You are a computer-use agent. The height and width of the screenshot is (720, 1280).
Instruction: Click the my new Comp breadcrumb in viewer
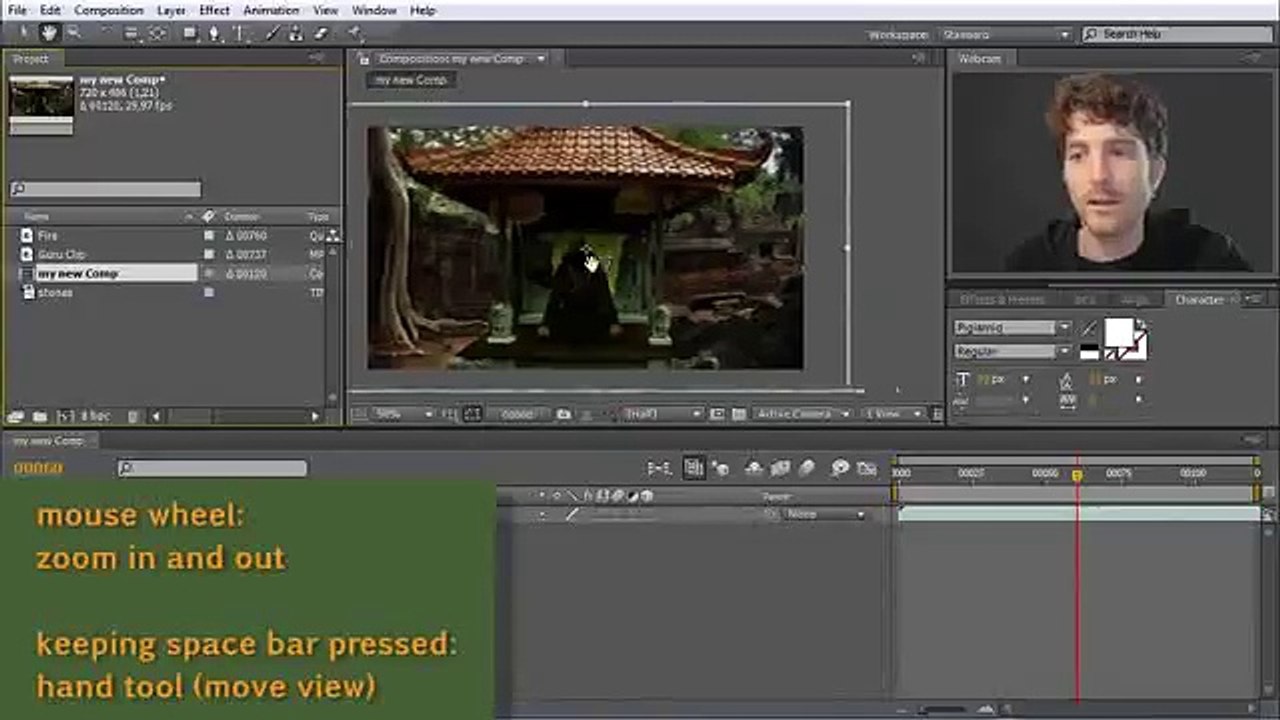pyautogui.click(x=411, y=80)
